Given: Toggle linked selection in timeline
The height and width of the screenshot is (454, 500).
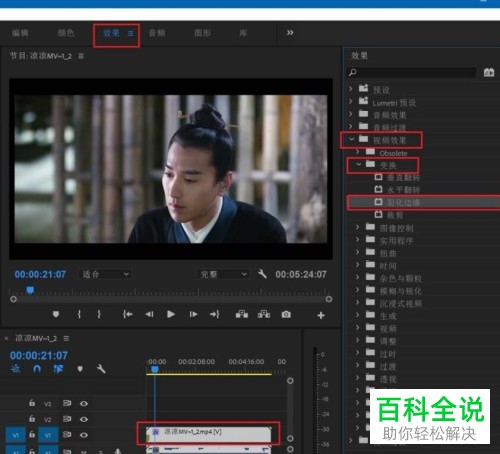Looking at the screenshot, I should tap(58, 369).
